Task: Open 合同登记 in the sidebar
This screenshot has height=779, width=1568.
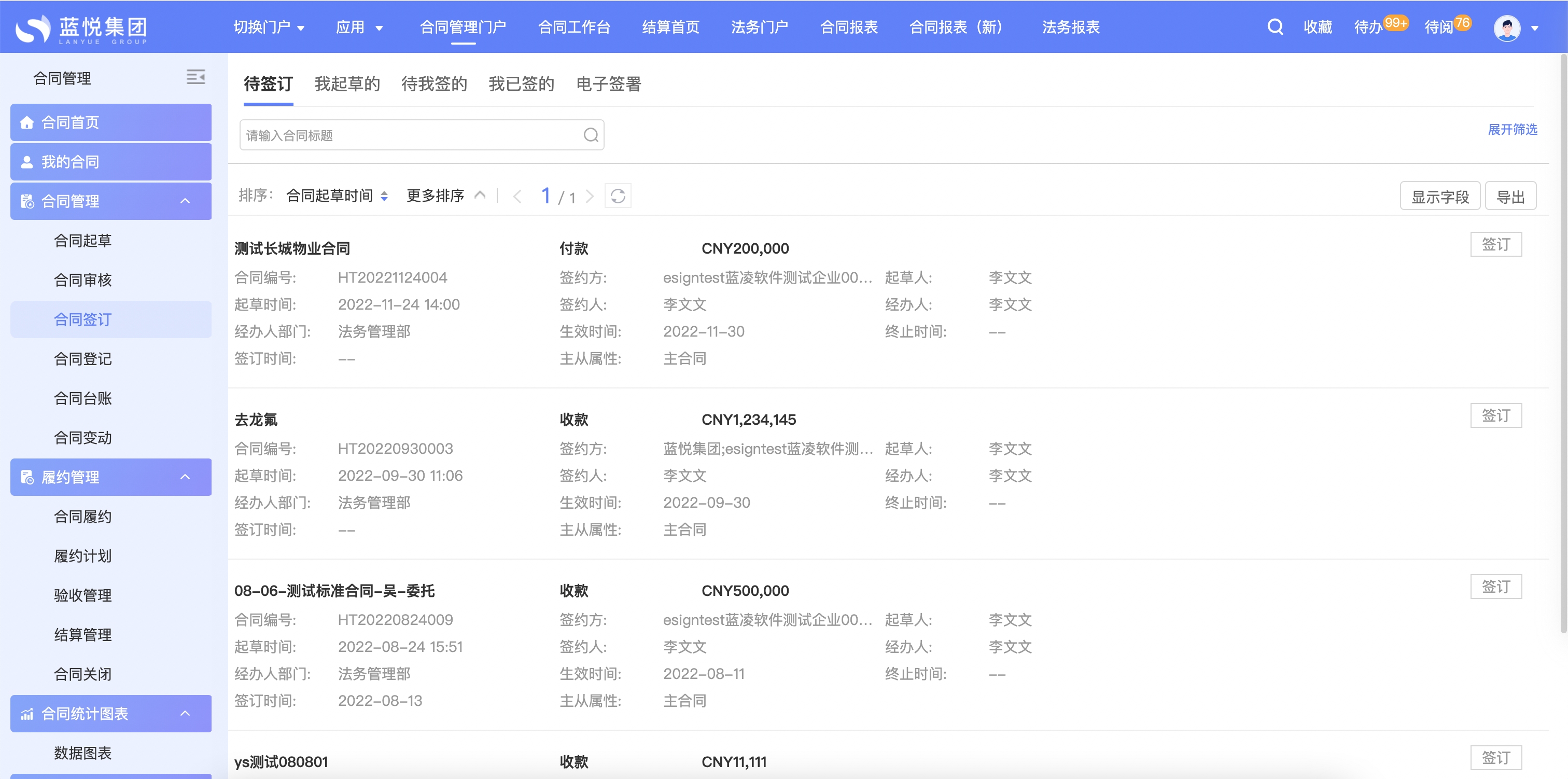Action: pos(83,359)
